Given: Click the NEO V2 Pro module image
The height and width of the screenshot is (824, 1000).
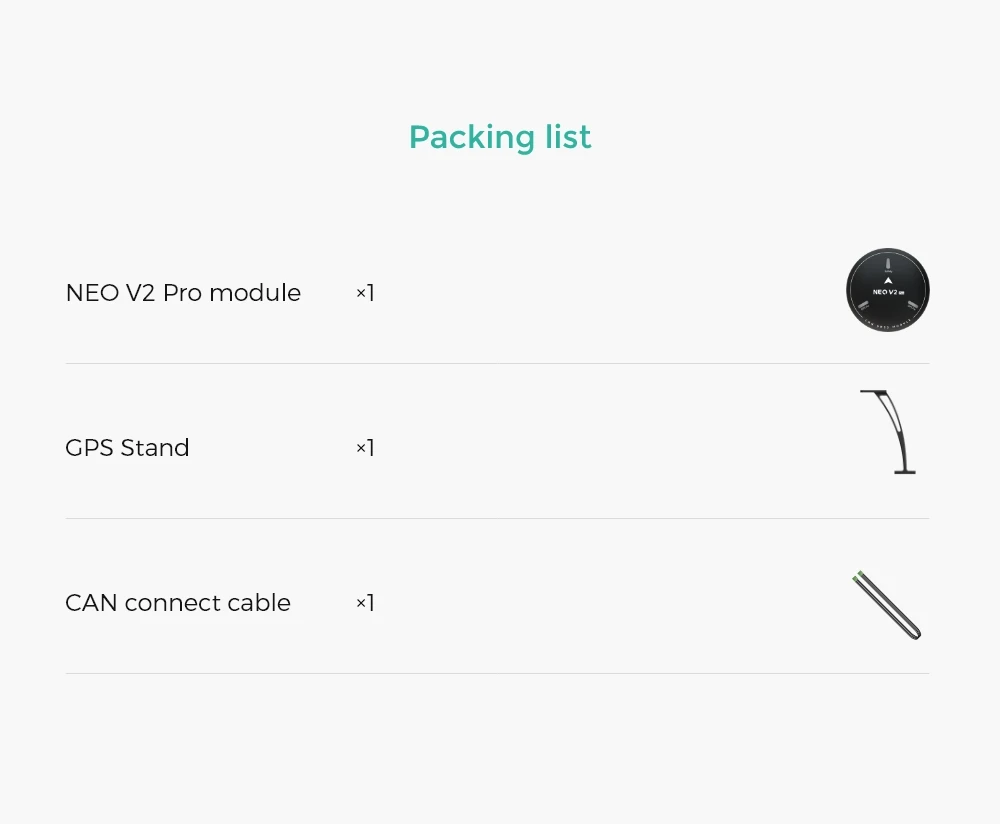Looking at the screenshot, I should click(x=887, y=290).
